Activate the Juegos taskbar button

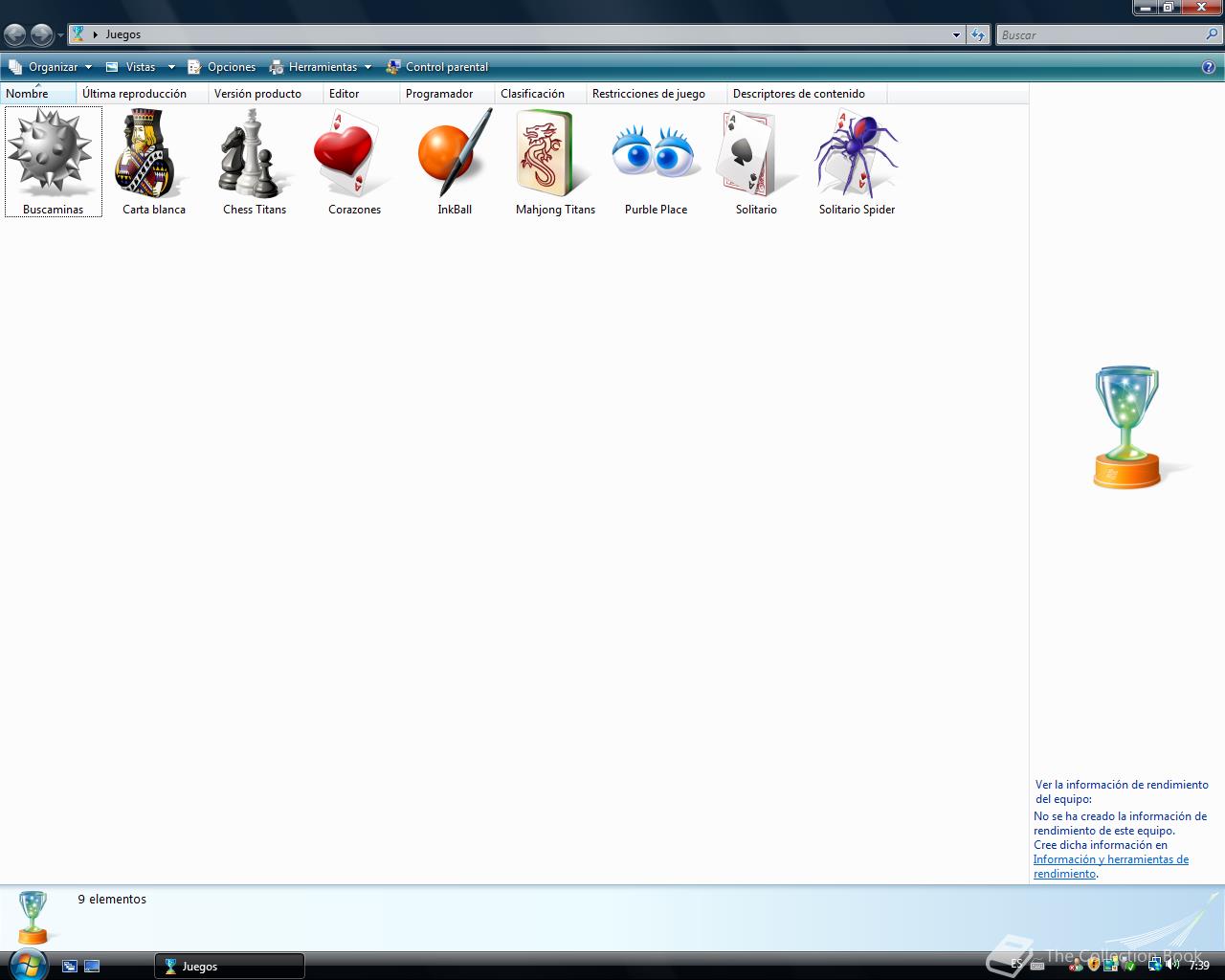230,967
